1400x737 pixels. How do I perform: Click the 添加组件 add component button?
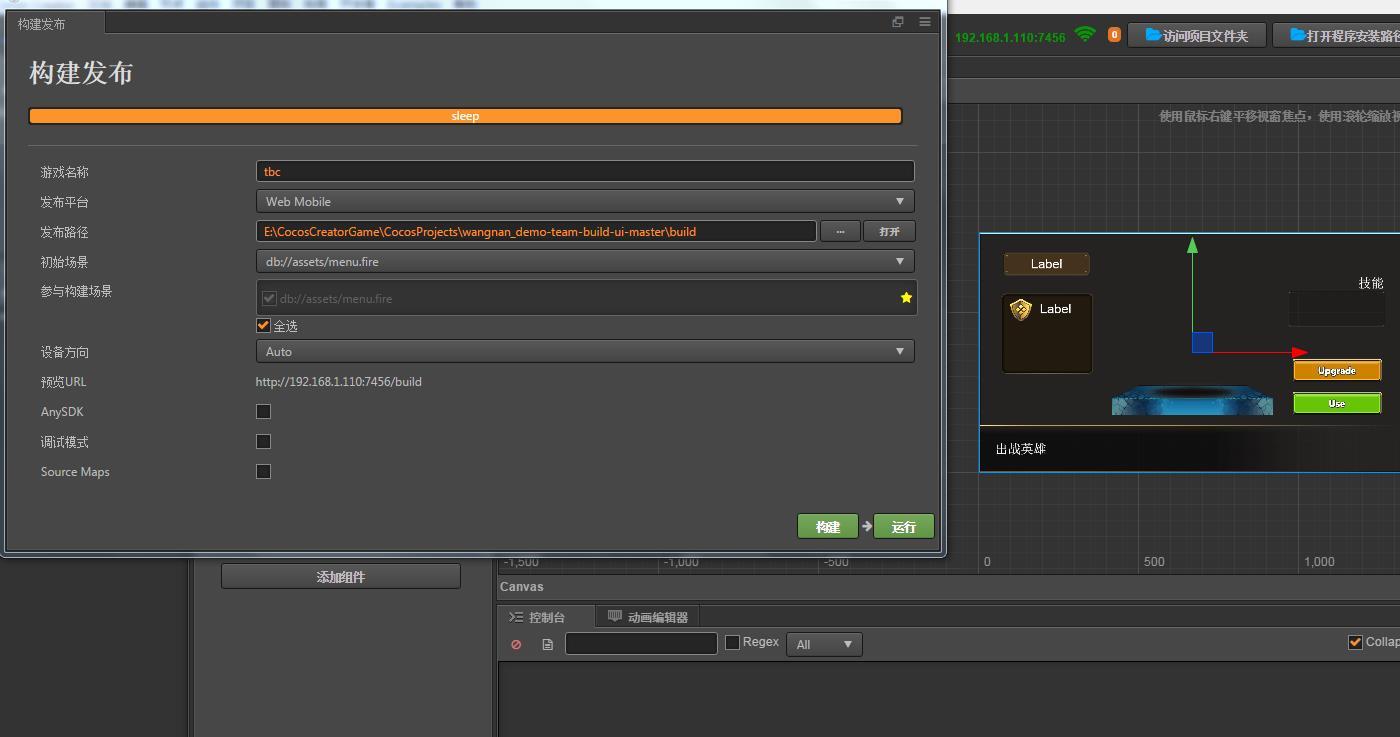341,576
